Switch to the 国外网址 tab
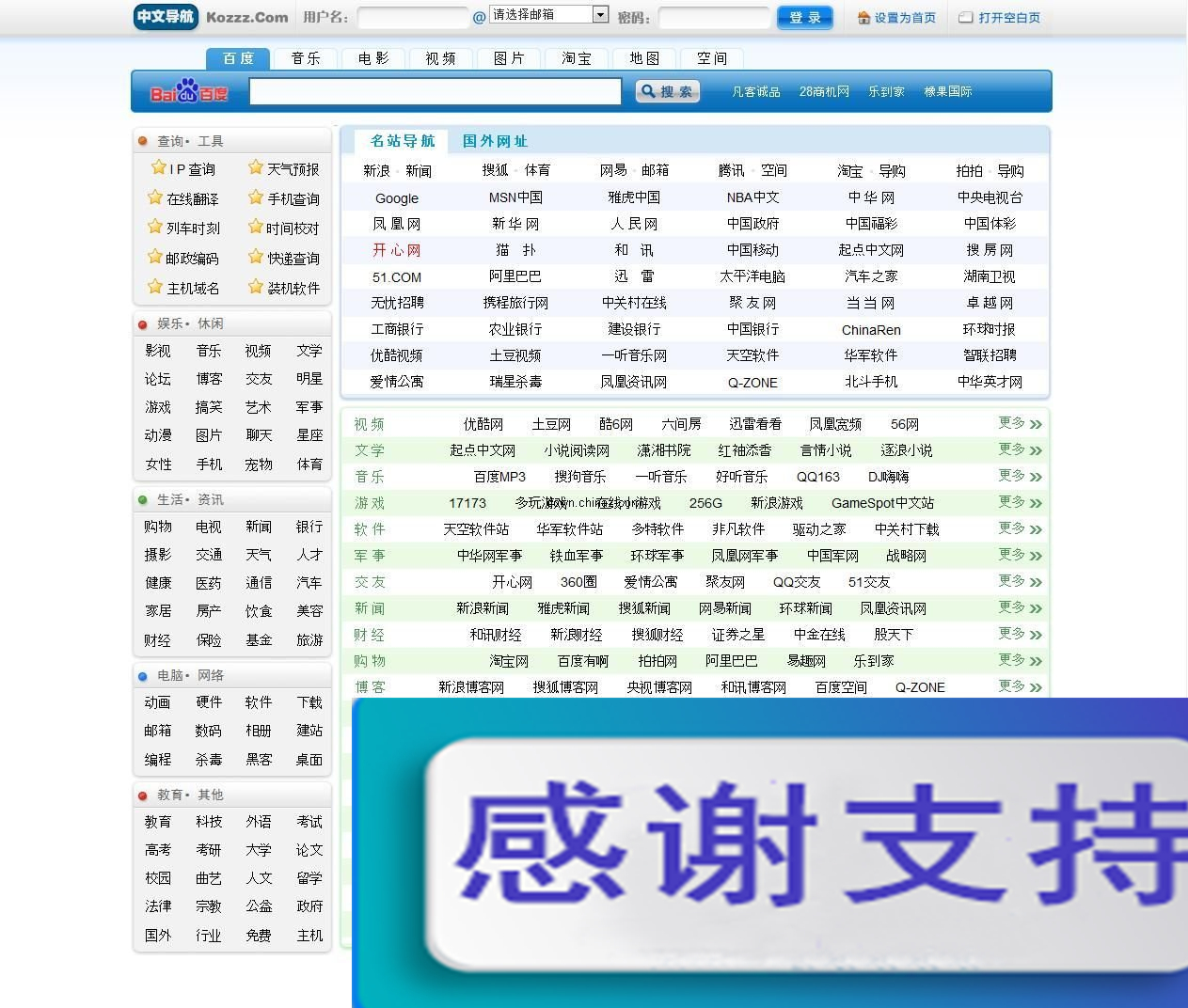Image resolution: width=1188 pixels, height=1008 pixels. pyautogui.click(x=495, y=141)
